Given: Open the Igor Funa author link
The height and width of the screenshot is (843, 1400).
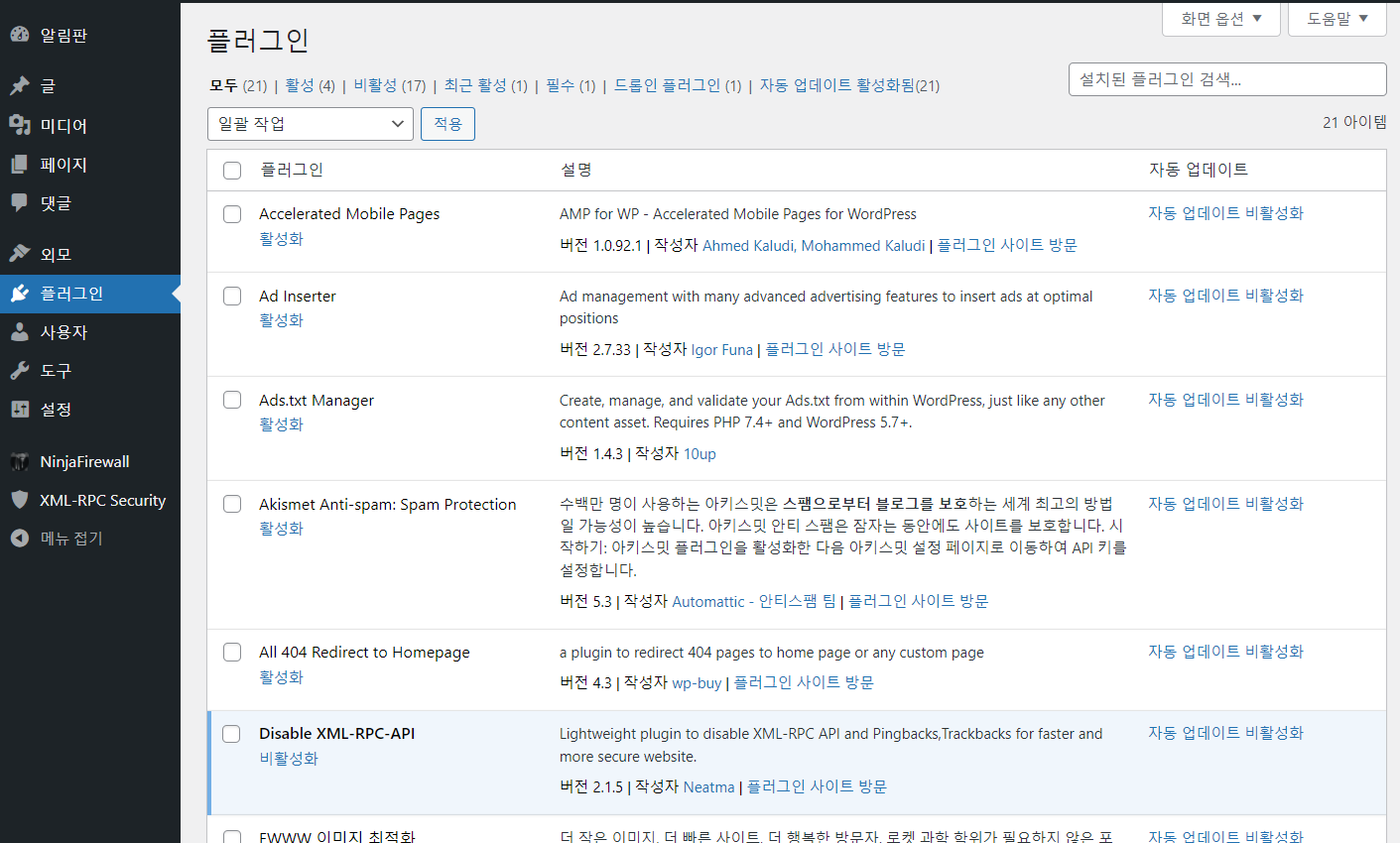Looking at the screenshot, I should (x=722, y=349).
